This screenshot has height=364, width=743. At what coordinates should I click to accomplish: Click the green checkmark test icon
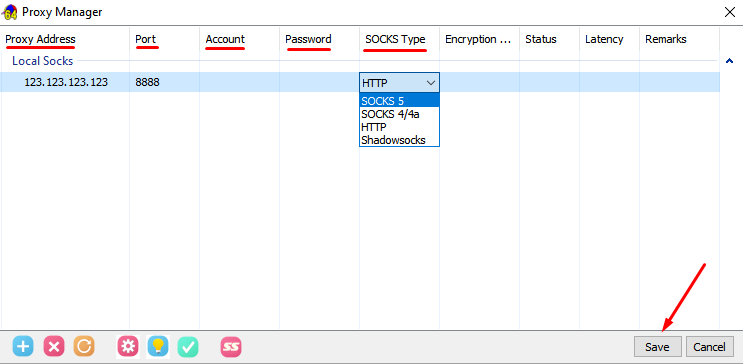tap(188, 347)
